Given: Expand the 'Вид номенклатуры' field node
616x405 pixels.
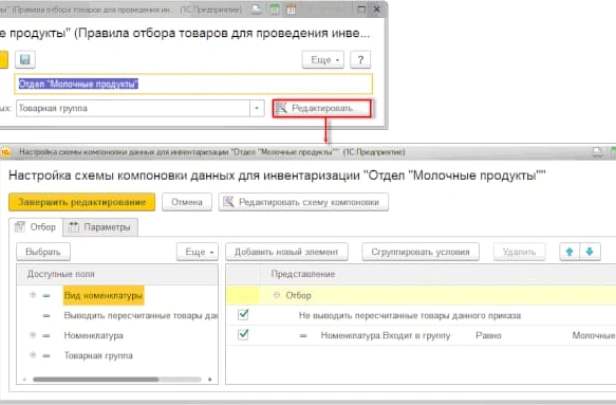Looking at the screenshot, I should coord(33,295).
